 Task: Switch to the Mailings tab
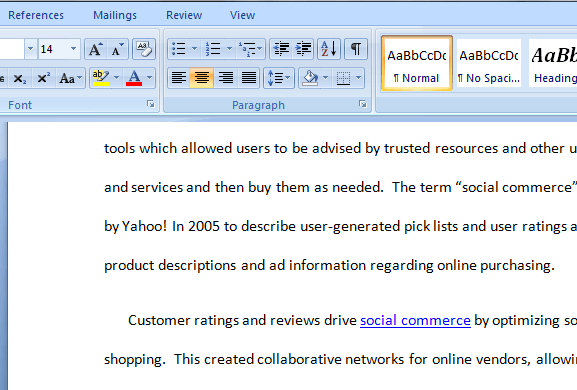click(x=115, y=15)
